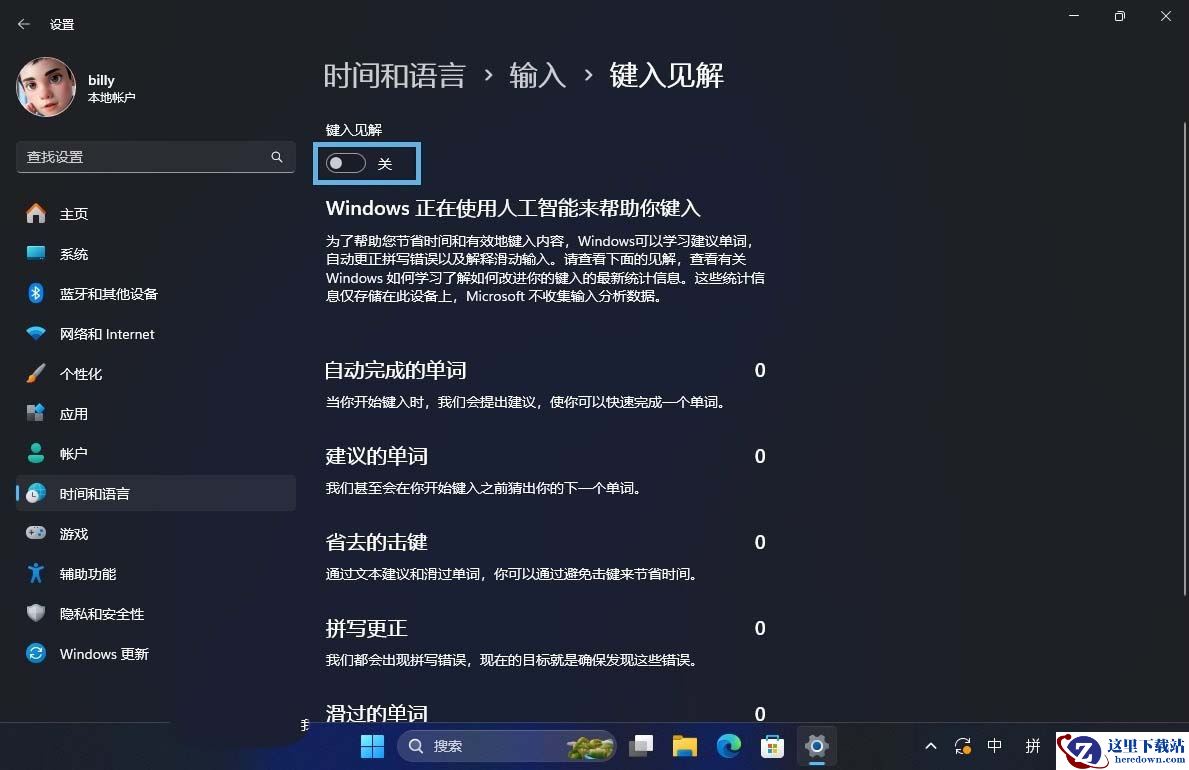The image size is (1189, 770).
Task: Click the taskbar 搜索 box
Action: (507, 746)
